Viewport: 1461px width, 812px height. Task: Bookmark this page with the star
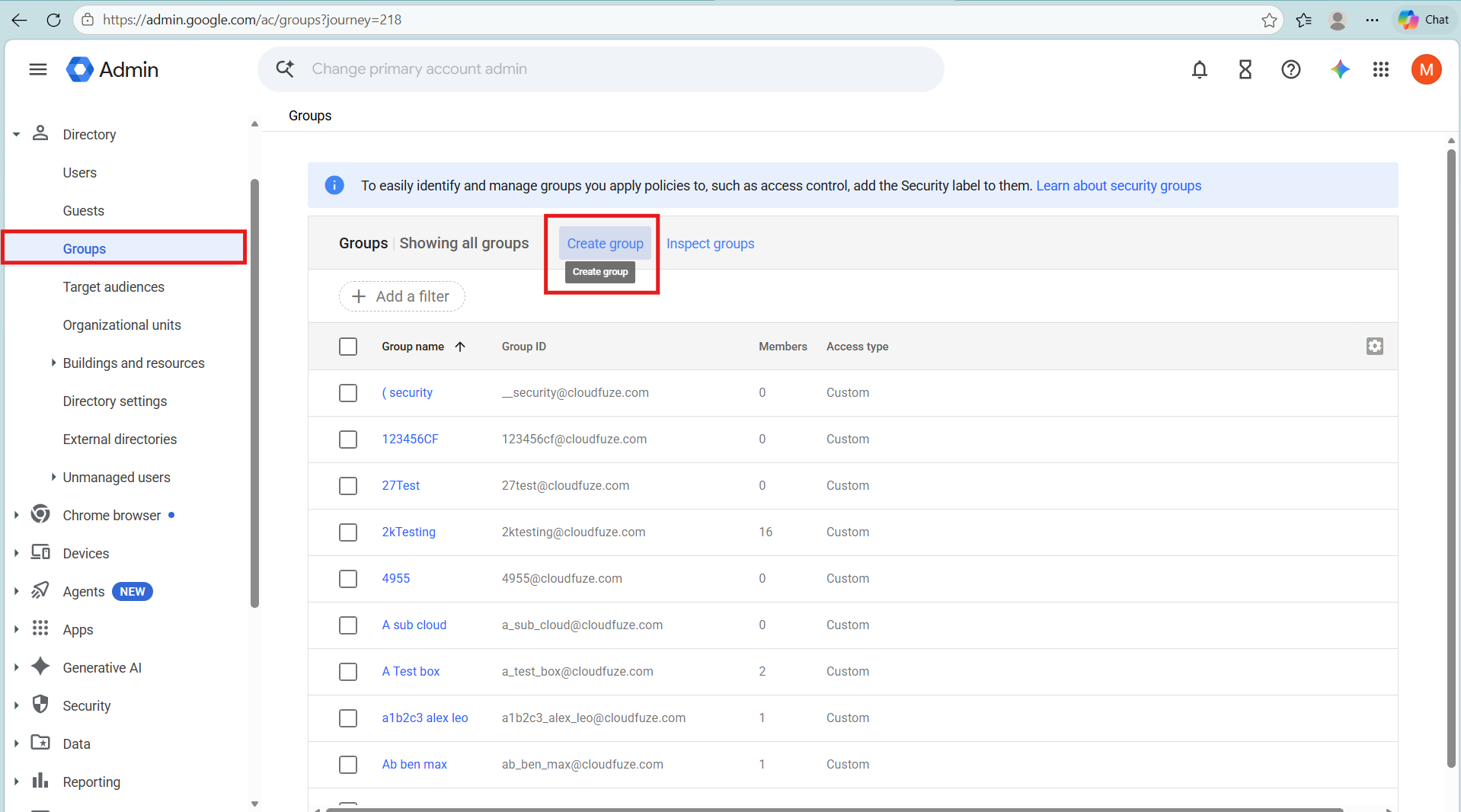coord(1269,20)
